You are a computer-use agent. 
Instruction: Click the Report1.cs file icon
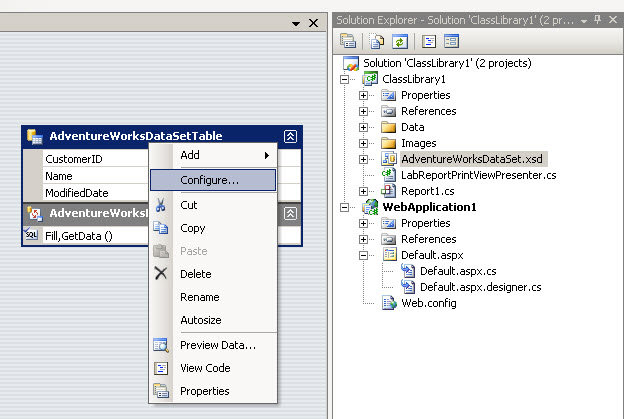tap(388, 191)
